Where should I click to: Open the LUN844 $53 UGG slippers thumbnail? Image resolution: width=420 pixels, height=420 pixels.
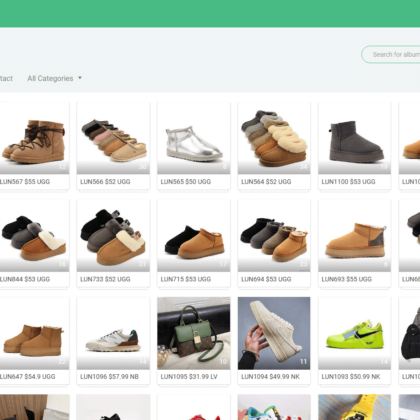pyautogui.click(x=34, y=236)
